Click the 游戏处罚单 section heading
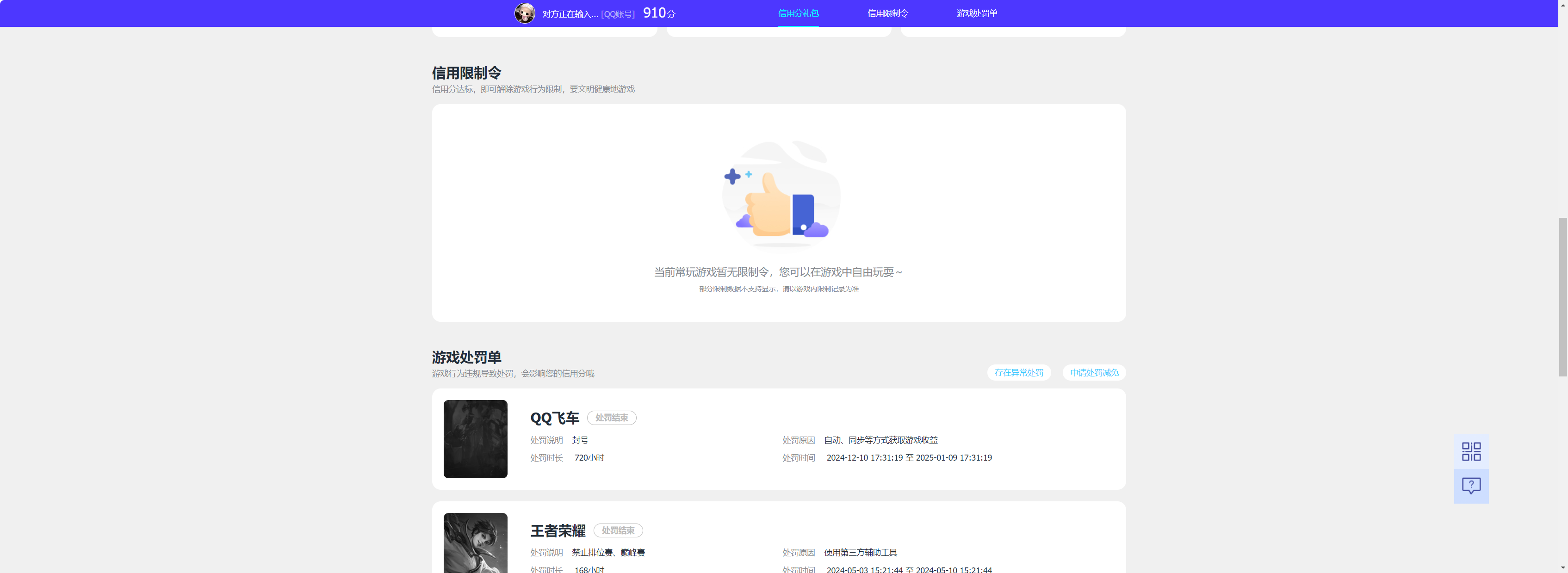Screen dimensions: 1568x573 point(466,357)
